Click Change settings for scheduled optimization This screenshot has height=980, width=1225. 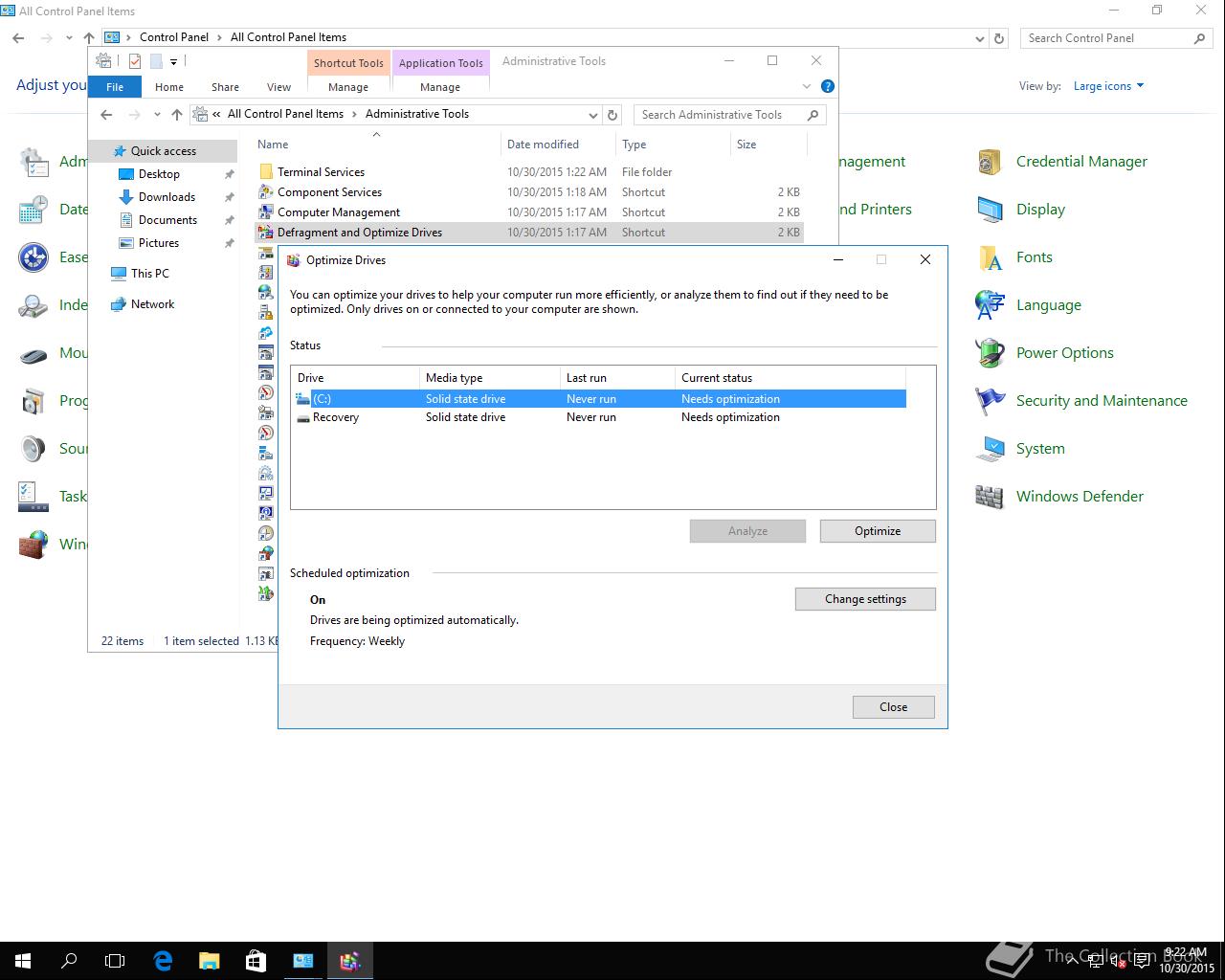(865, 599)
